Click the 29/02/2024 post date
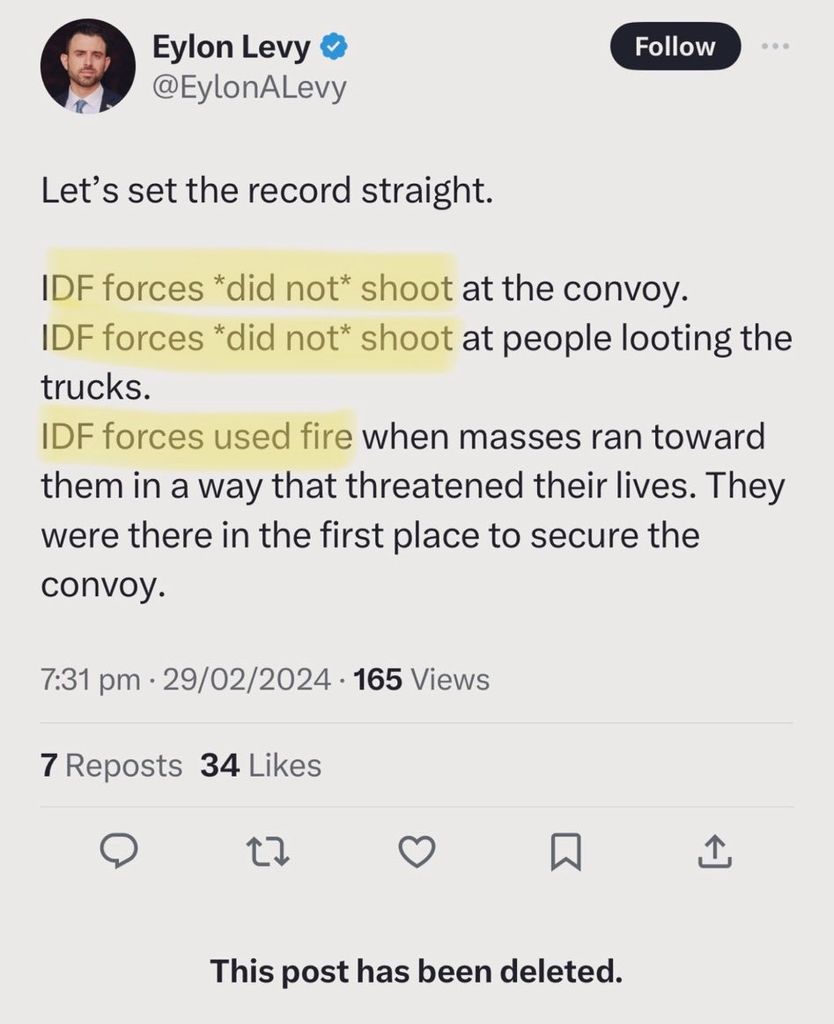The image size is (834, 1024). [x=246, y=680]
